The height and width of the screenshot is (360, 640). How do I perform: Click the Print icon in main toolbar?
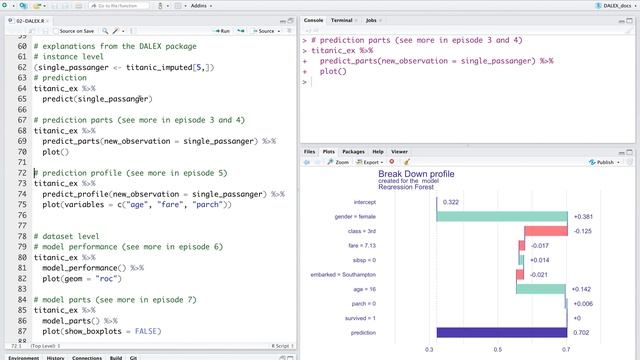pyautogui.click(x=79, y=6)
